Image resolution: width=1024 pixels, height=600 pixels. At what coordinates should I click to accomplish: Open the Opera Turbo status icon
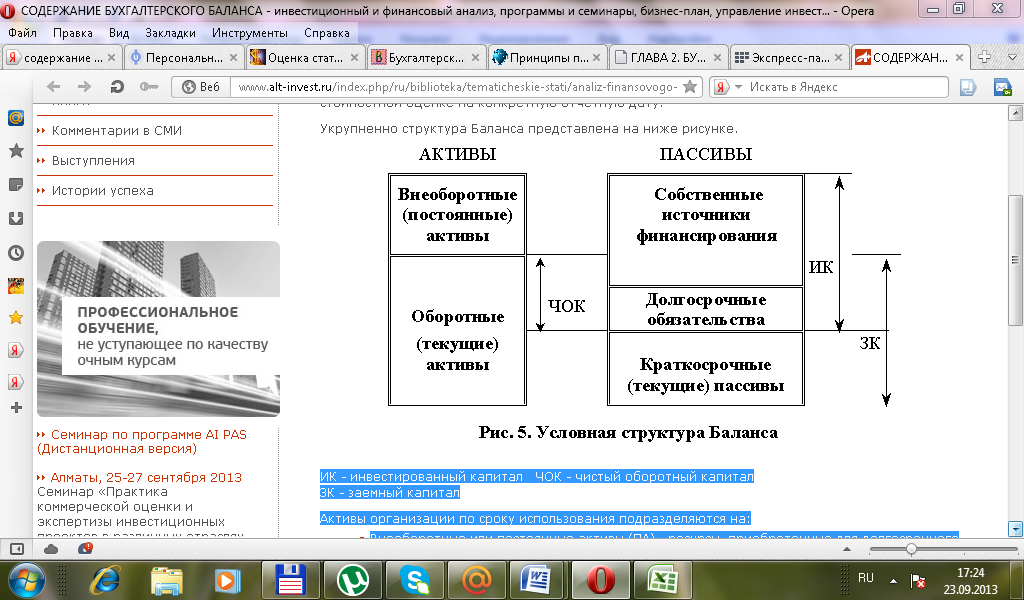(x=85, y=548)
